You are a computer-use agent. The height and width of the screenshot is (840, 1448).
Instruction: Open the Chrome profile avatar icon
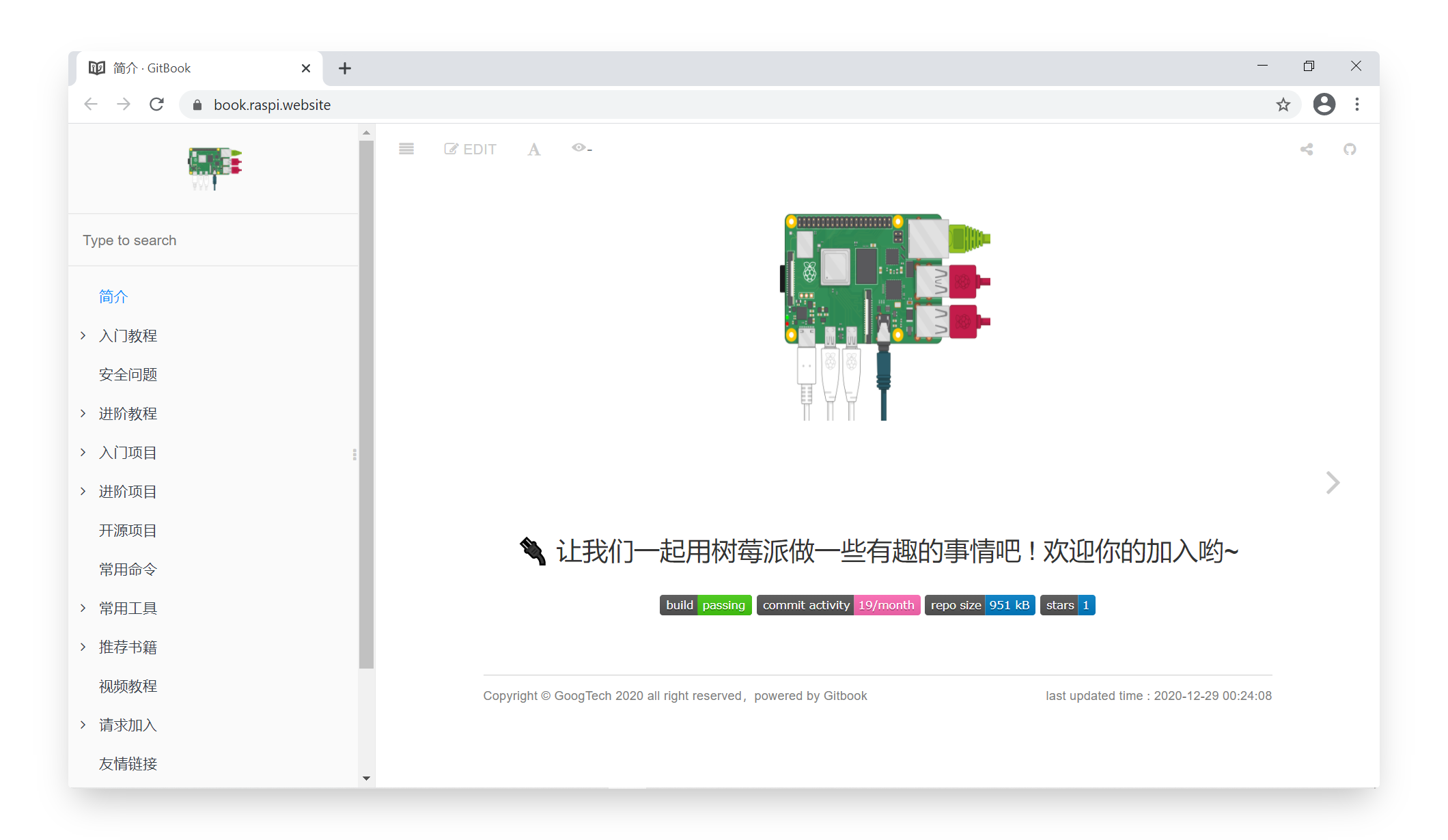[1324, 104]
